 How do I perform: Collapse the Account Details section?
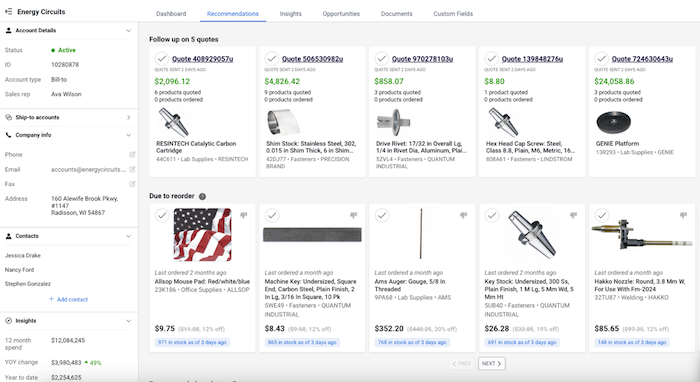(129, 30)
